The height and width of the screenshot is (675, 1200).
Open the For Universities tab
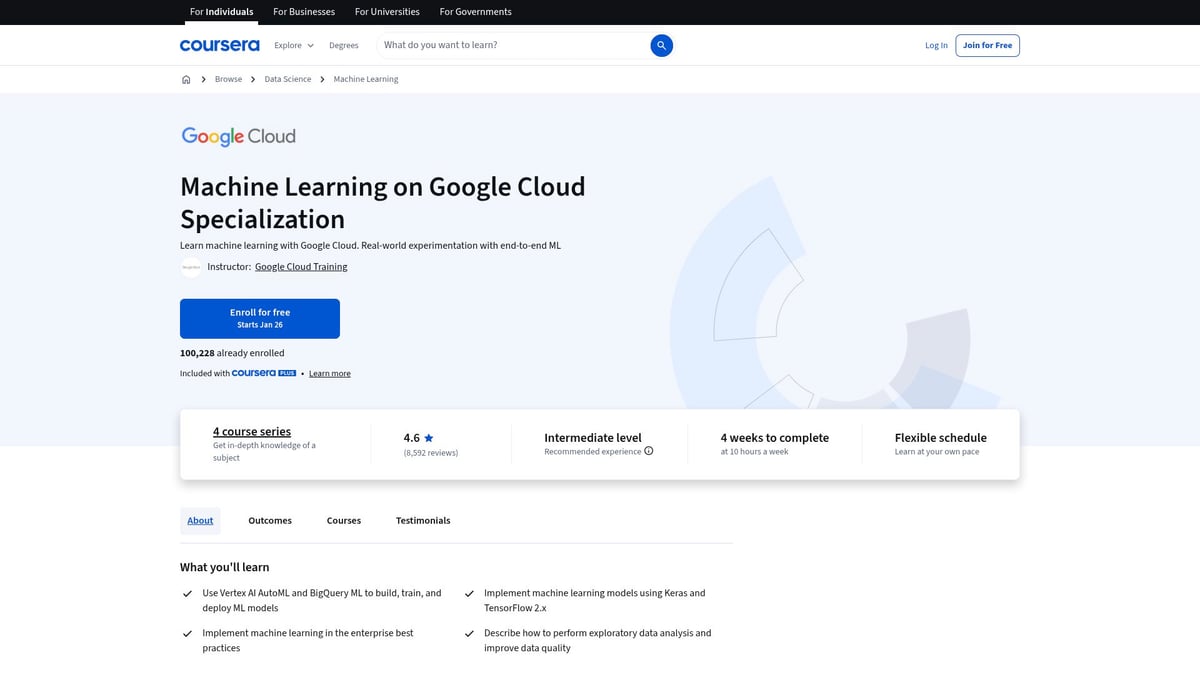click(388, 12)
